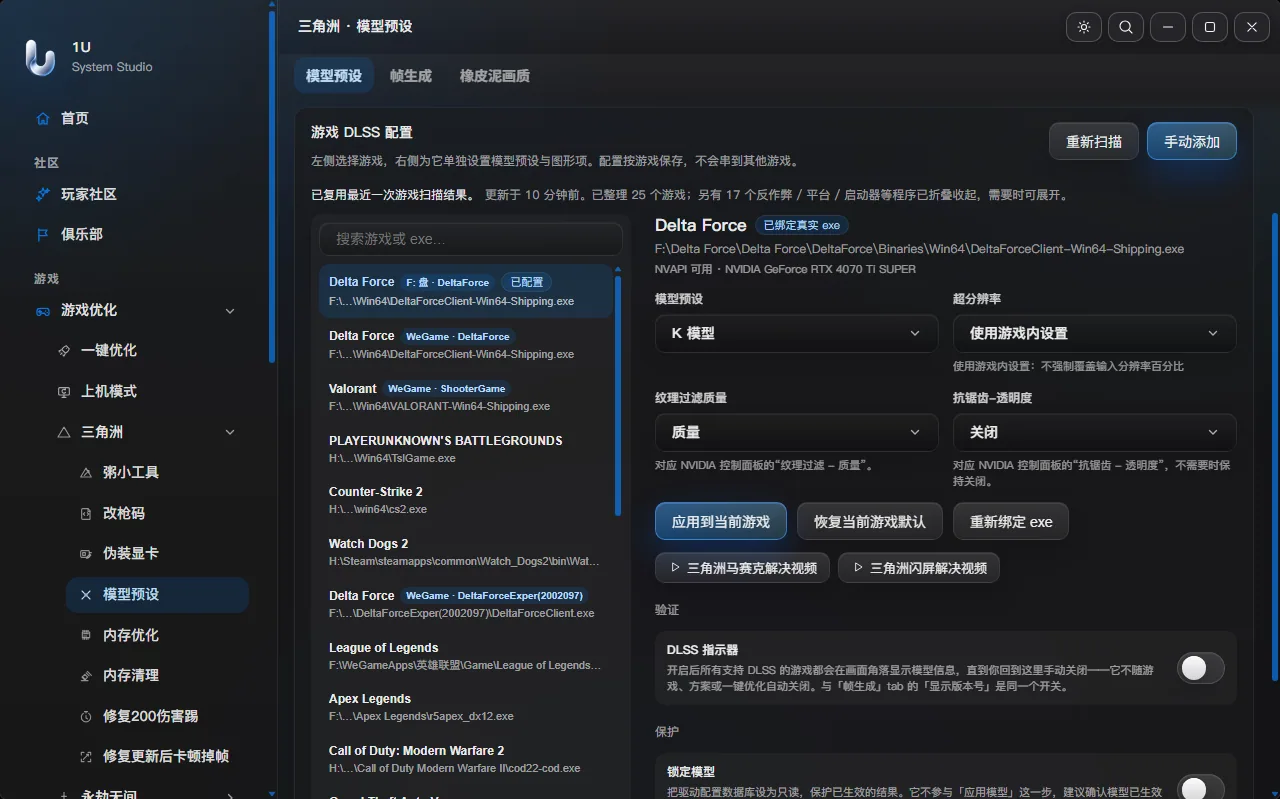Open the 超分辨率 dropdown

coord(1094,333)
